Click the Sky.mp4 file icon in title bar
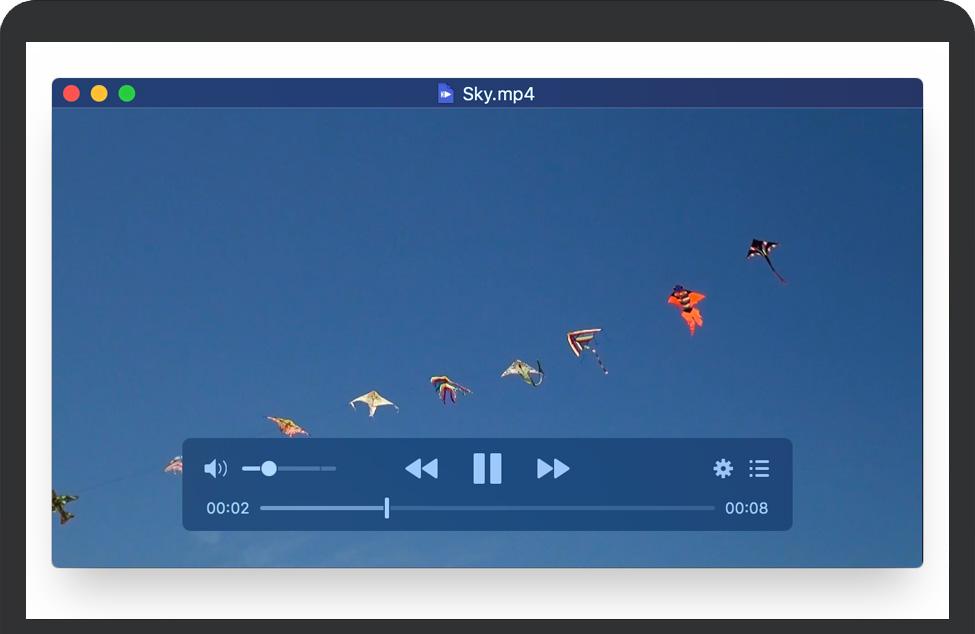Screen dimensions: 975x634 pos(446,94)
